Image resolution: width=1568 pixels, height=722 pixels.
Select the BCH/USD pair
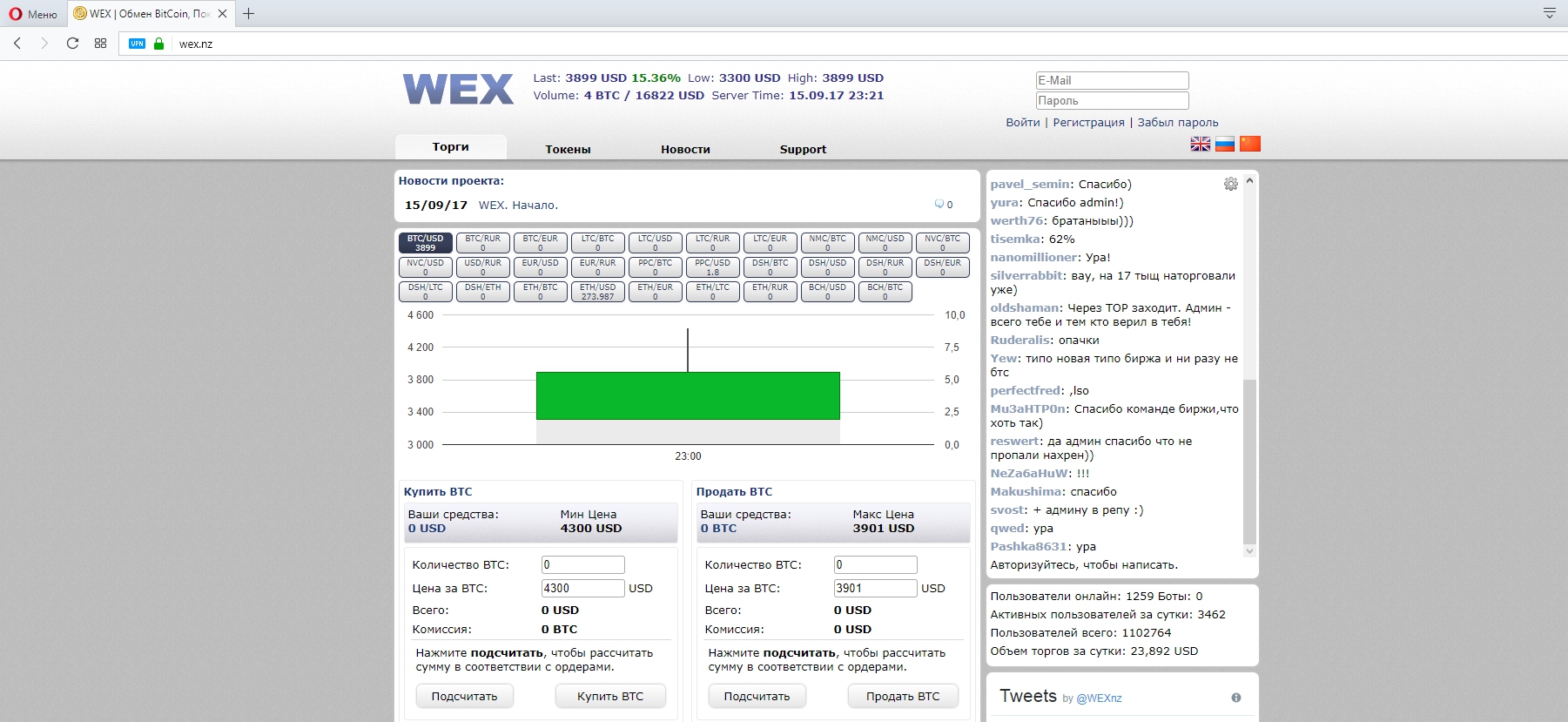(828, 292)
